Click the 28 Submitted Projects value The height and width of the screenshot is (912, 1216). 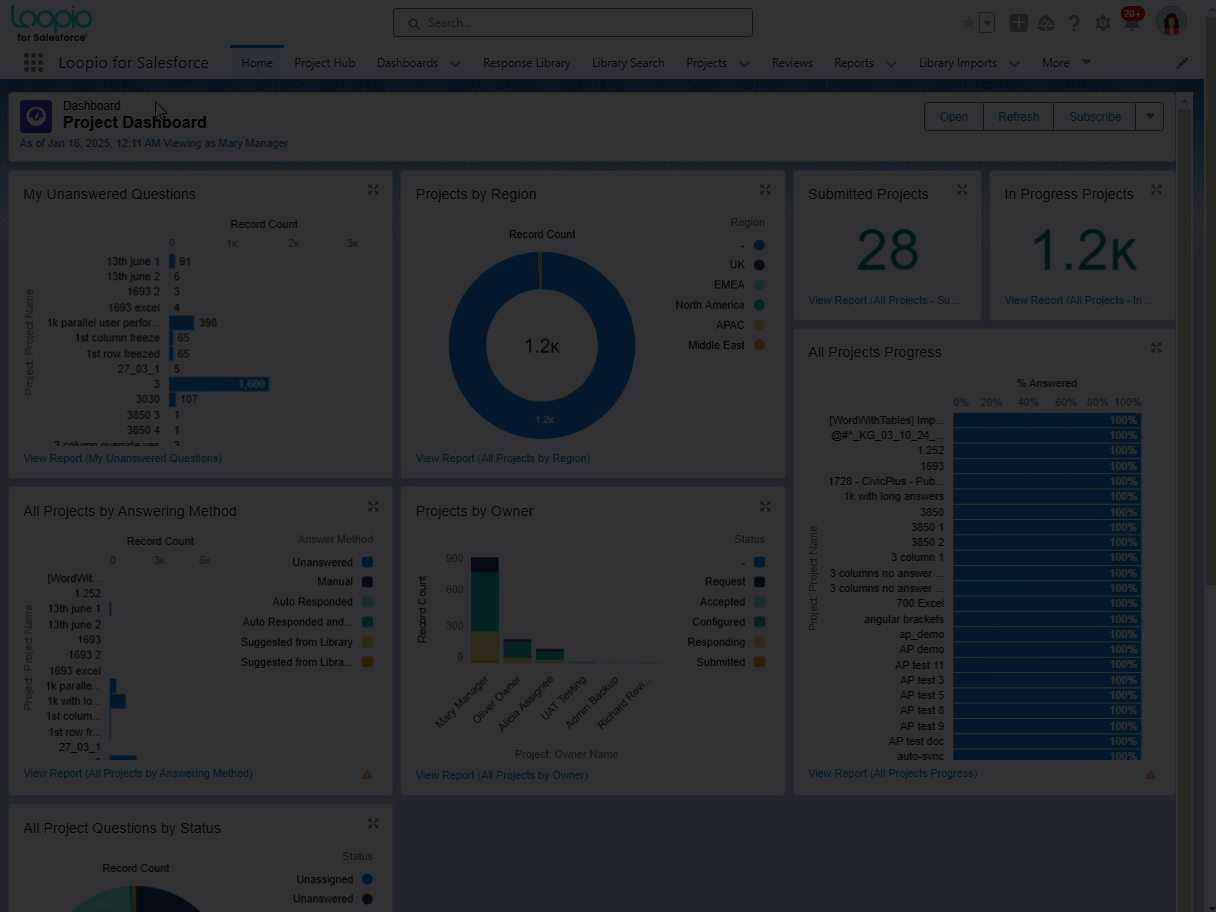888,250
